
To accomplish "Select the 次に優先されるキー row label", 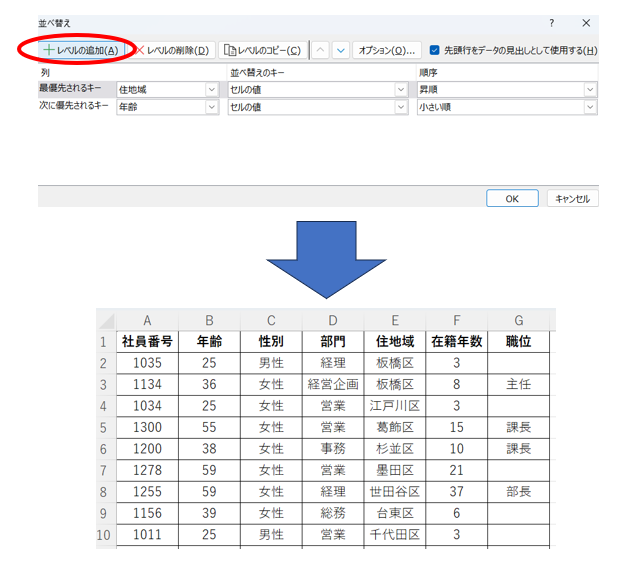I will [x=73, y=106].
